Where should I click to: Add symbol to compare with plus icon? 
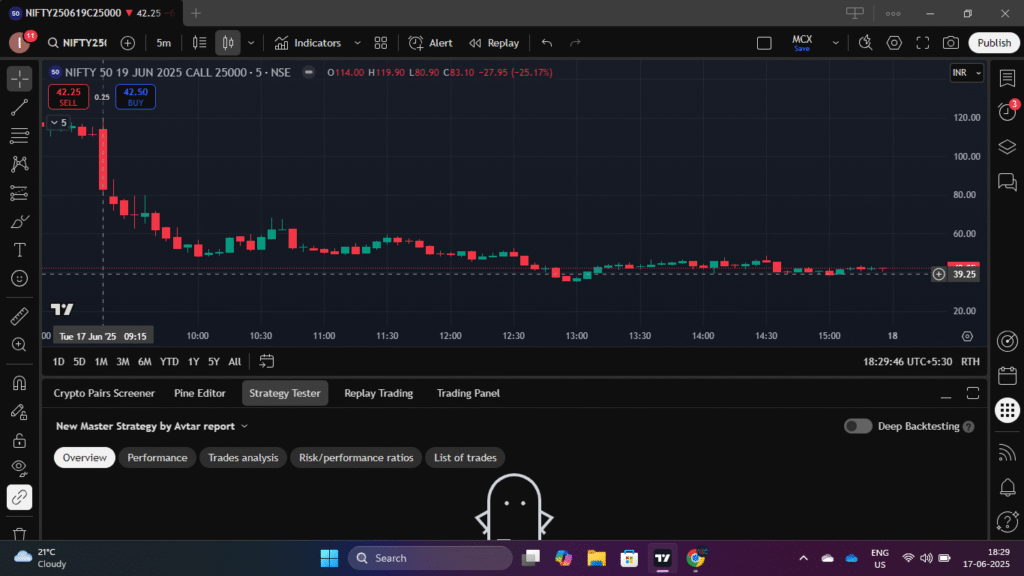[x=128, y=43]
